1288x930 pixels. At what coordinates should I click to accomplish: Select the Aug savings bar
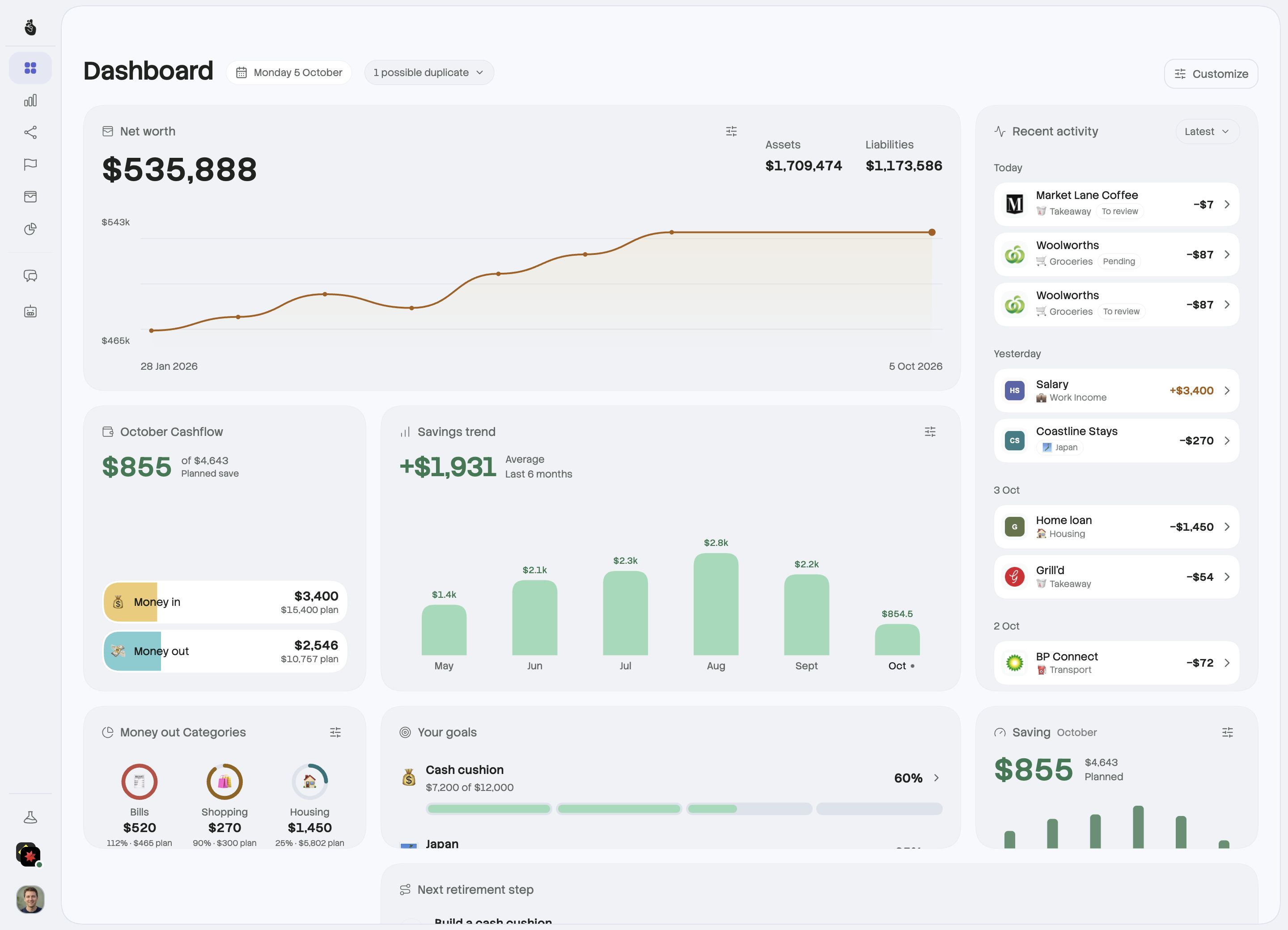(716, 604)
